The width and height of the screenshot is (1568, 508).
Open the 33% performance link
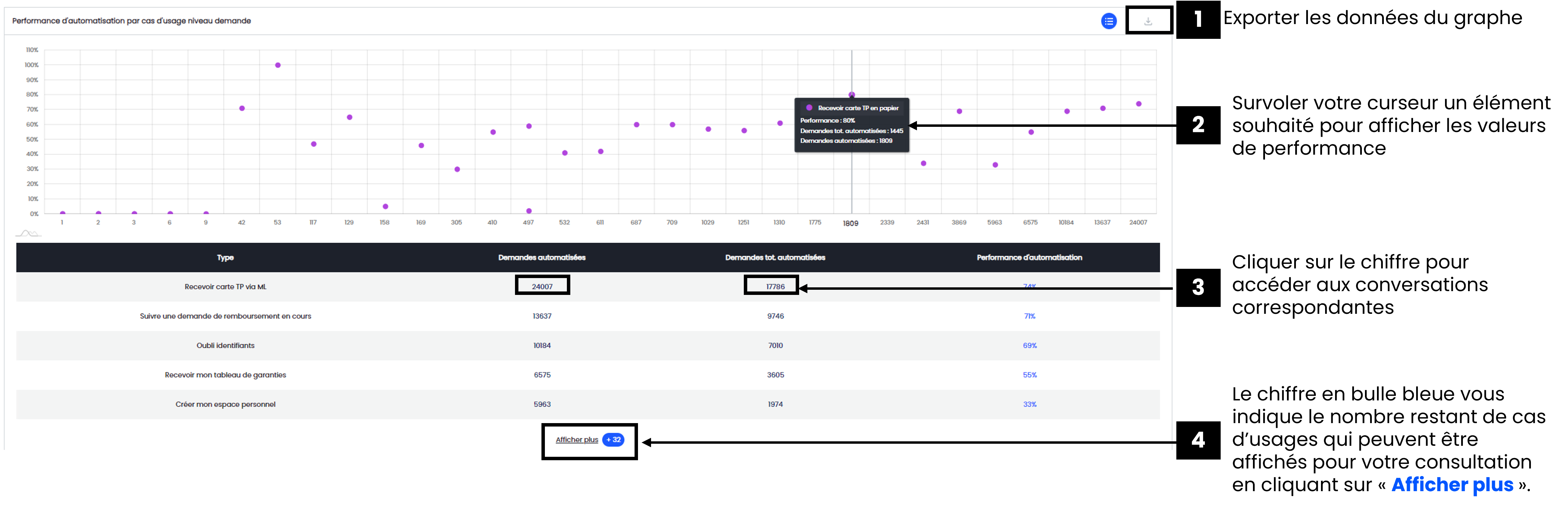(1029, 405)
